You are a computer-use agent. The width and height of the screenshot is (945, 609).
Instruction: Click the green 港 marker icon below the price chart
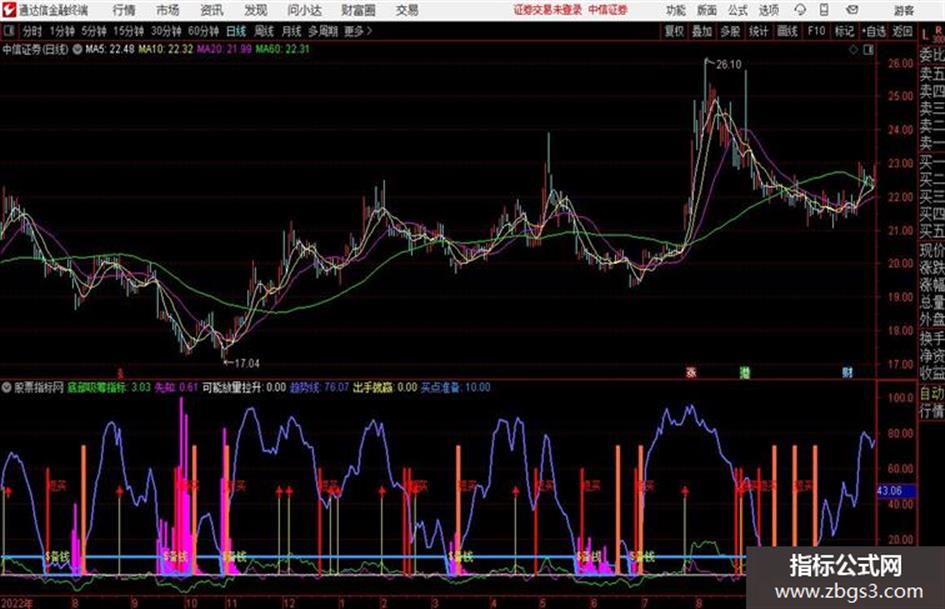744,373
